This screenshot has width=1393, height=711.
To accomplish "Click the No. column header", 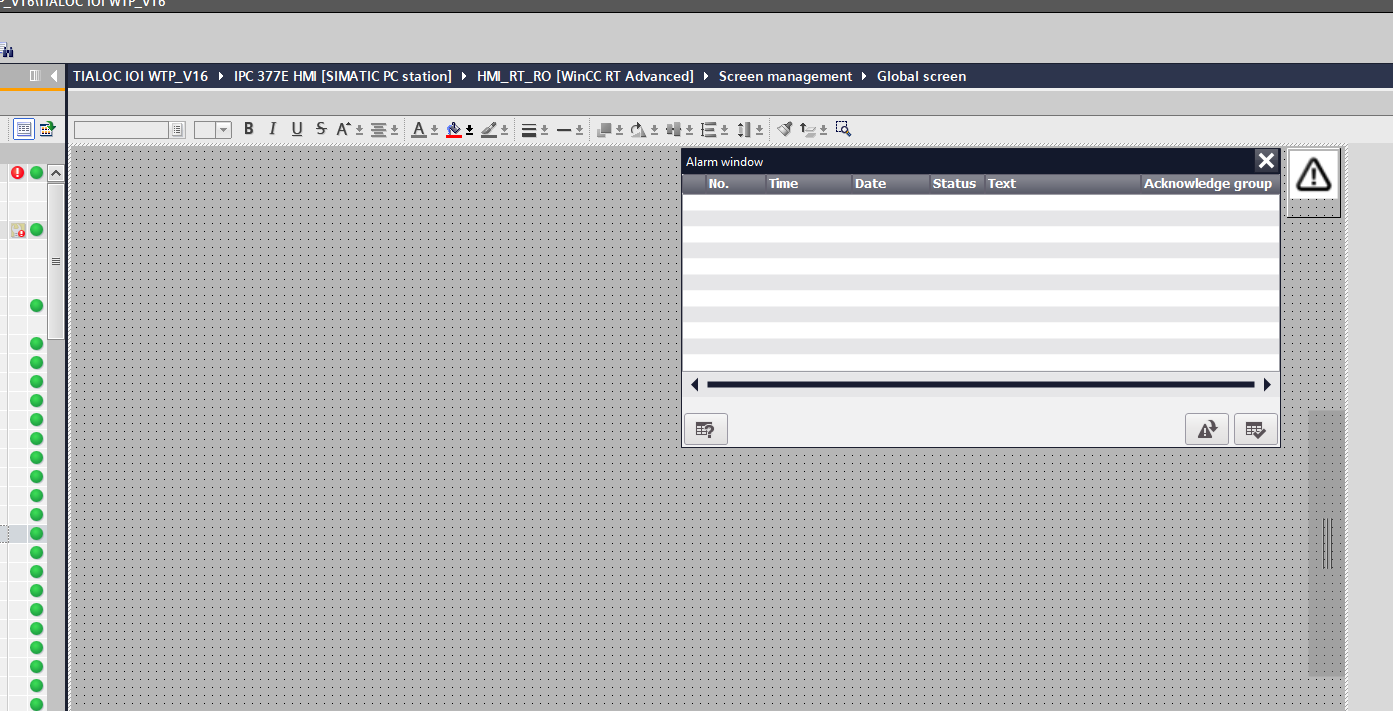I will click(735, 184).
